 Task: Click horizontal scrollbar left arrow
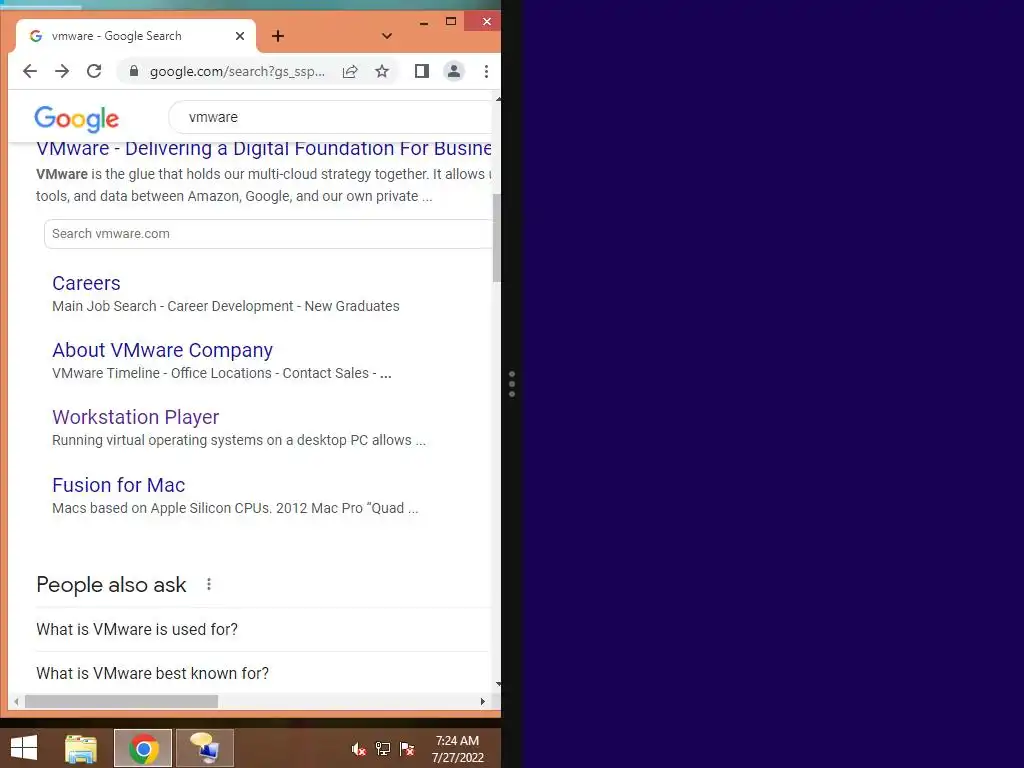click(x=16, y=701)
